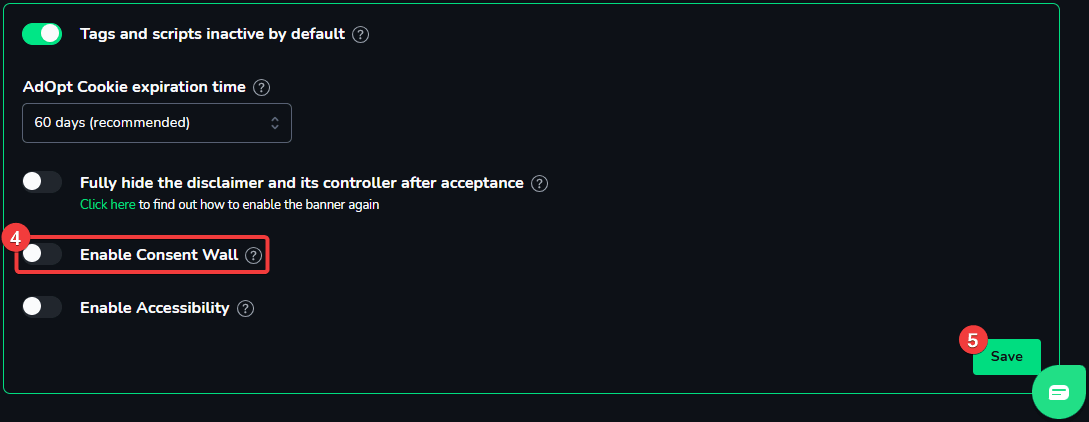Turn on the Enable Accessibility toggle
The width and height of the screenshot is (1089, 422).
click(42, 307)
